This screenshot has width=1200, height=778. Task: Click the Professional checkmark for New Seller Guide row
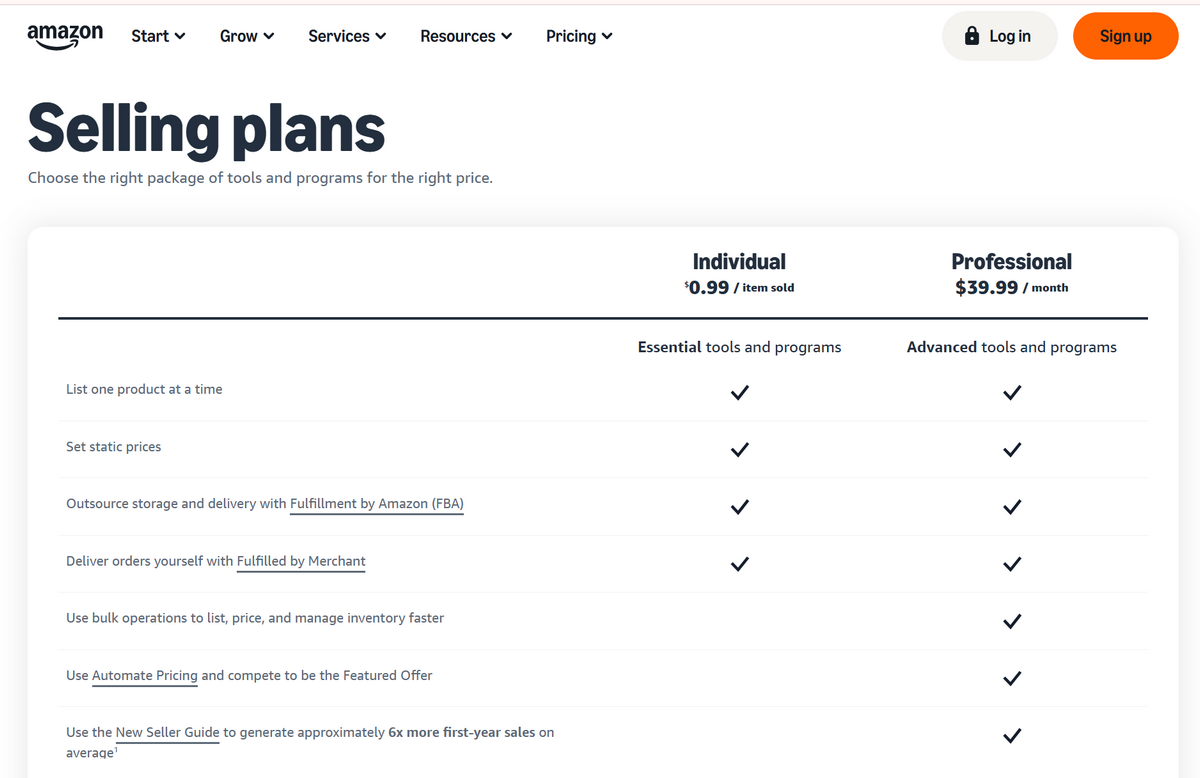(1012, 736)
